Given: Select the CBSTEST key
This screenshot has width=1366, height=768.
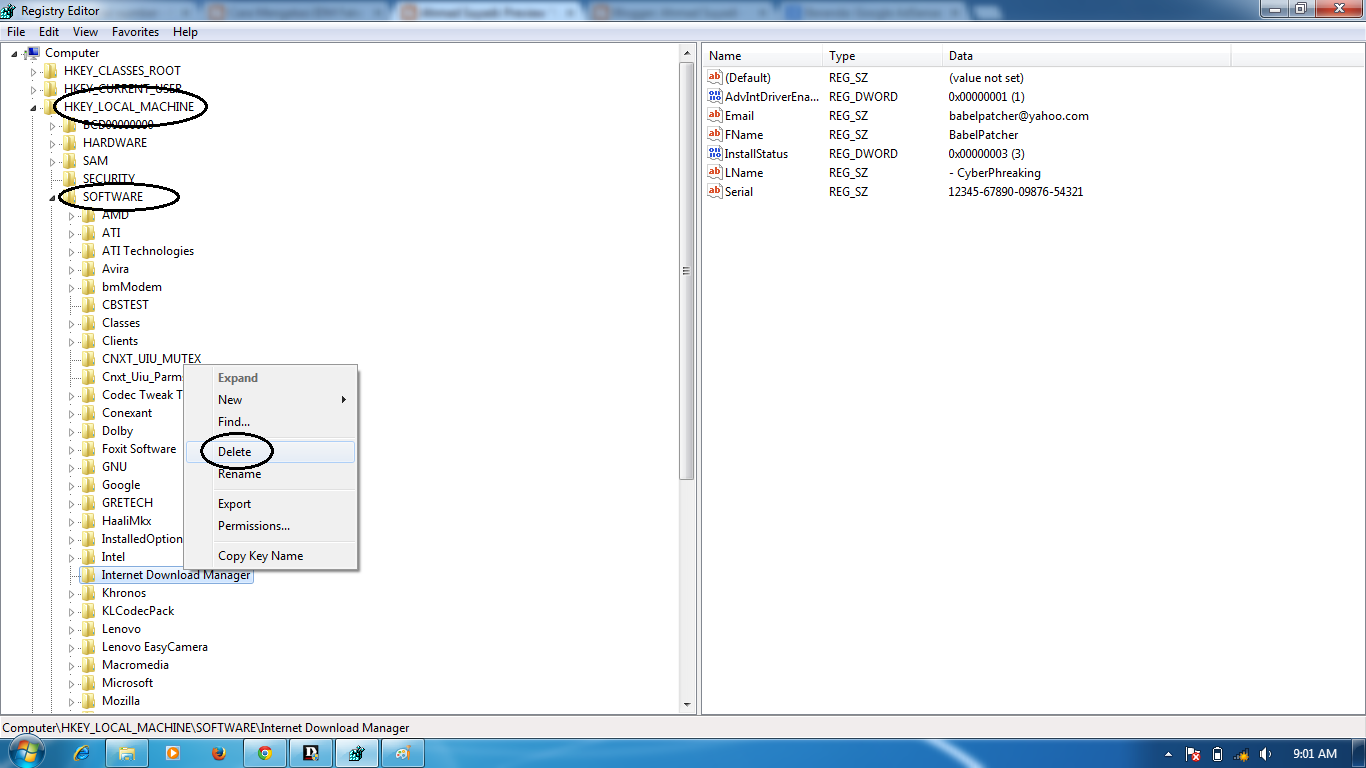Looking at the screenshot, I should click(125, 305).
